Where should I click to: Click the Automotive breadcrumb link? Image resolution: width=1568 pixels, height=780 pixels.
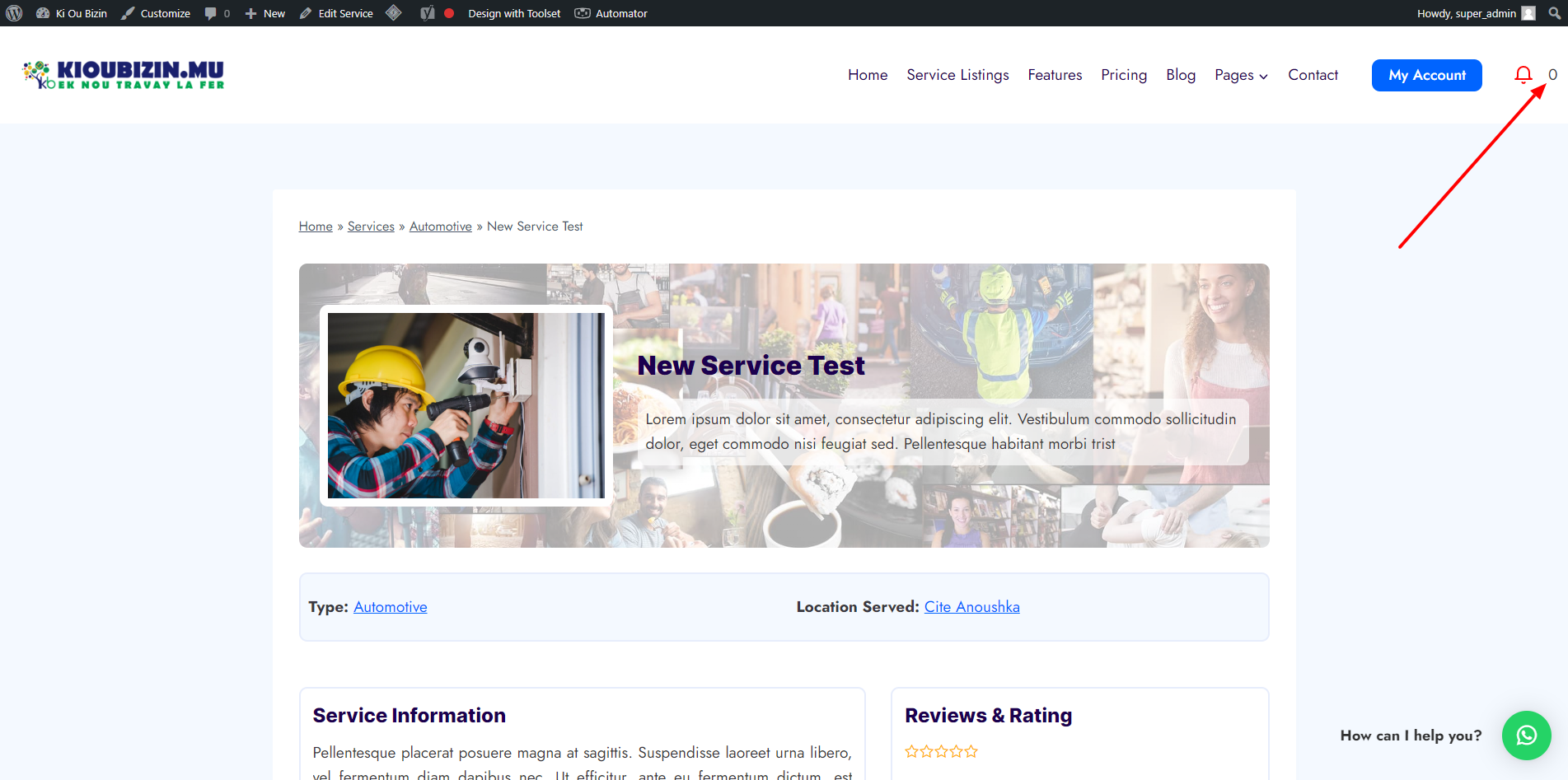pos(441,227)
